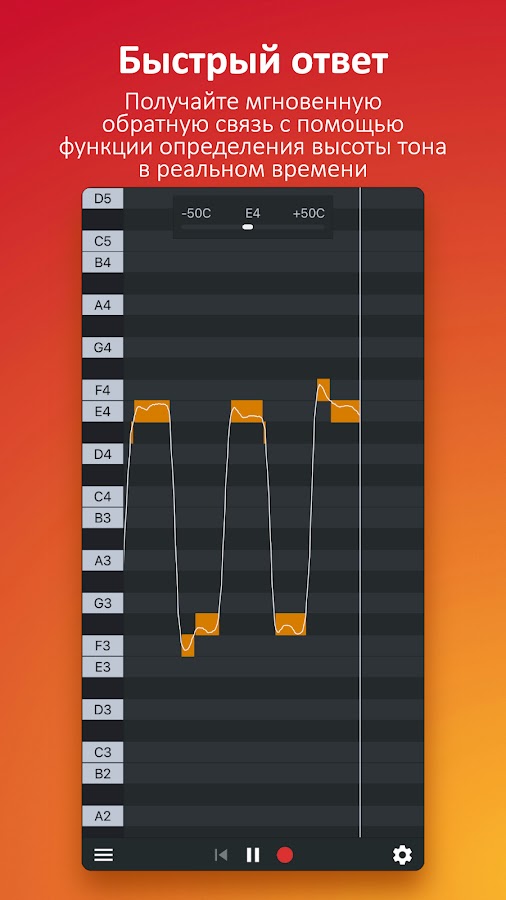Tap the A2 piano key
The width and height of the screenshot is (506, 900).
[x=103, y=816]
